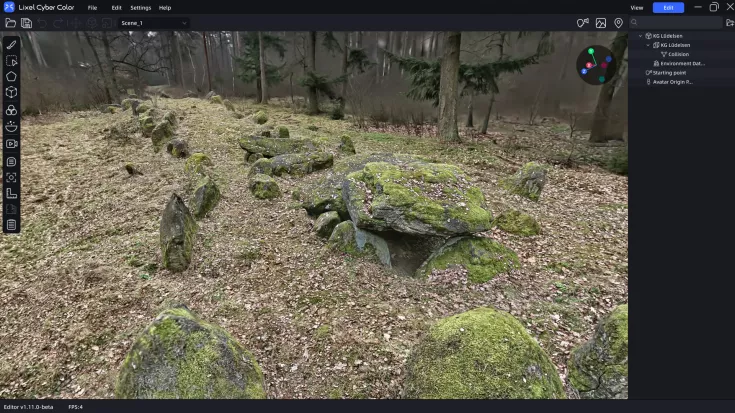The height and width of the screenshot is (413, 735).
Task: Switch to View mode
Action: point(637,8)
